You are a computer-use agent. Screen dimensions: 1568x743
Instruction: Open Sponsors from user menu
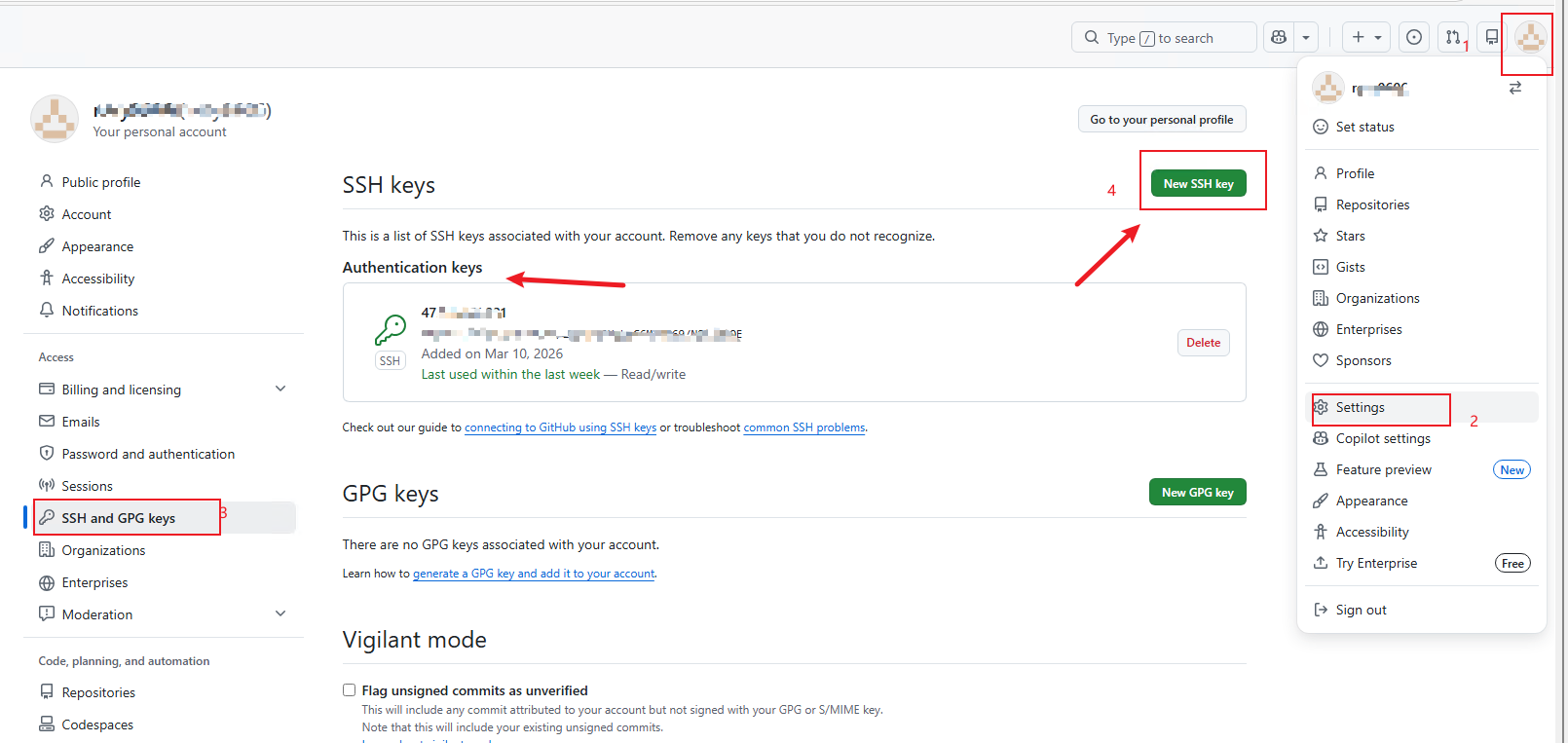(1422, 360)
